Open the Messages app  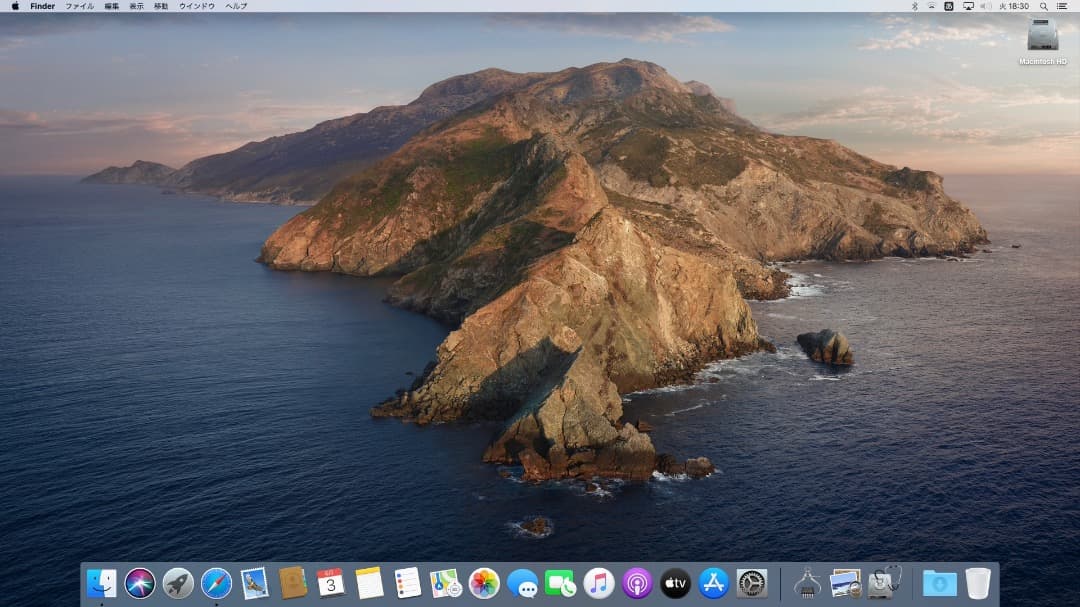(x=522, y=583)
